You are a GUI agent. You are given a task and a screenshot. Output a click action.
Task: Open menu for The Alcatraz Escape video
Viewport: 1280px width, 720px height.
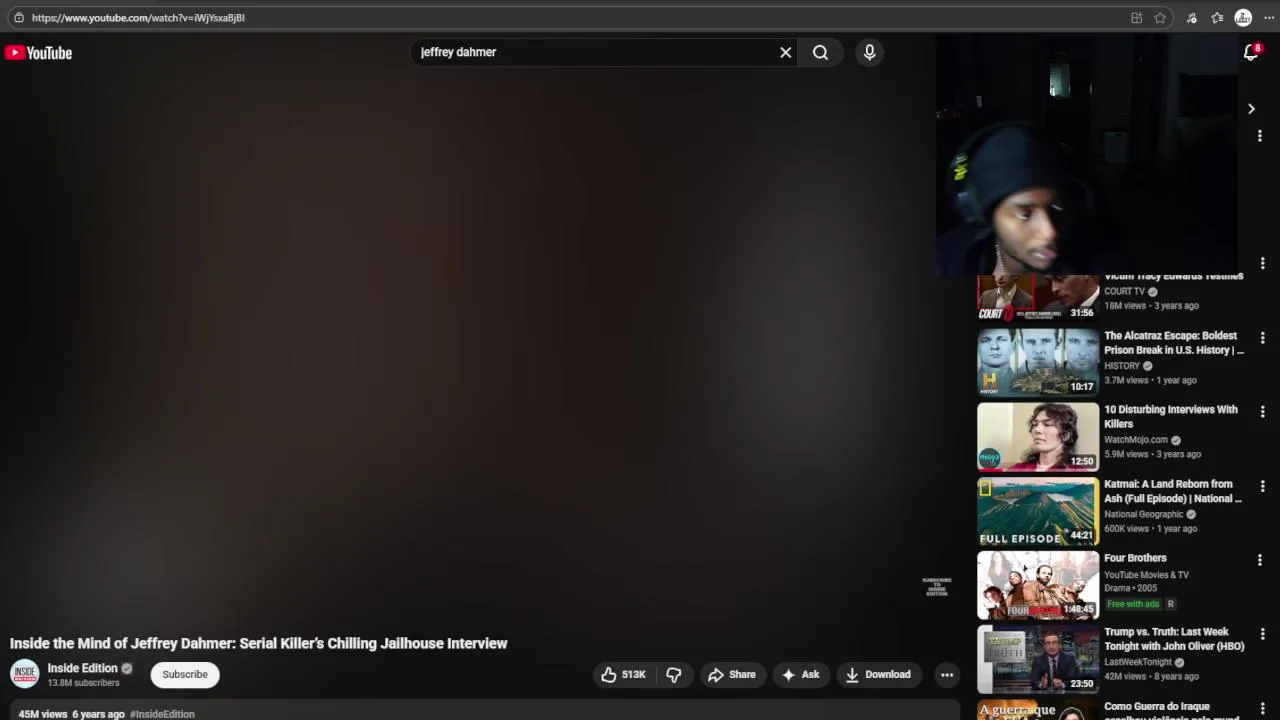pyautogui.click(x=1262, y=338)
